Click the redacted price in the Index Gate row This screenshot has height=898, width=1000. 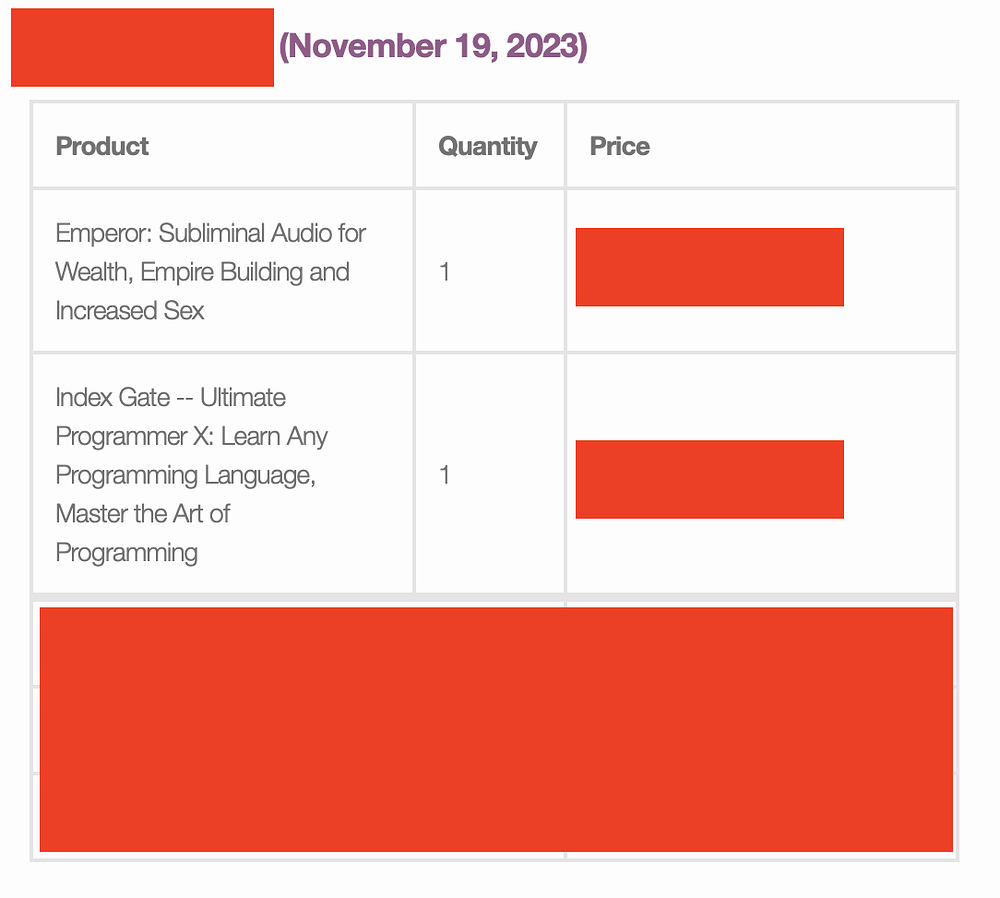pyautogui.click(x=710, y=480)
